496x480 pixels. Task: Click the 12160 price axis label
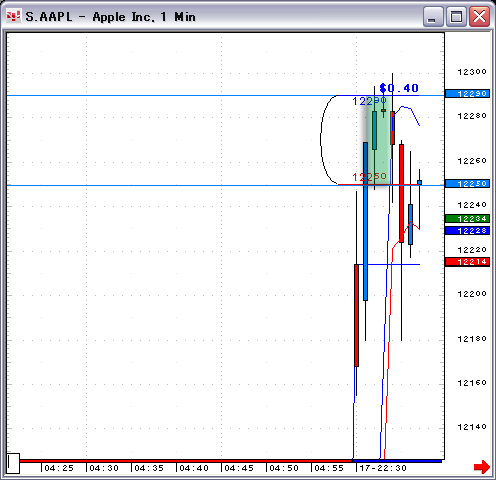click(472, 383)
